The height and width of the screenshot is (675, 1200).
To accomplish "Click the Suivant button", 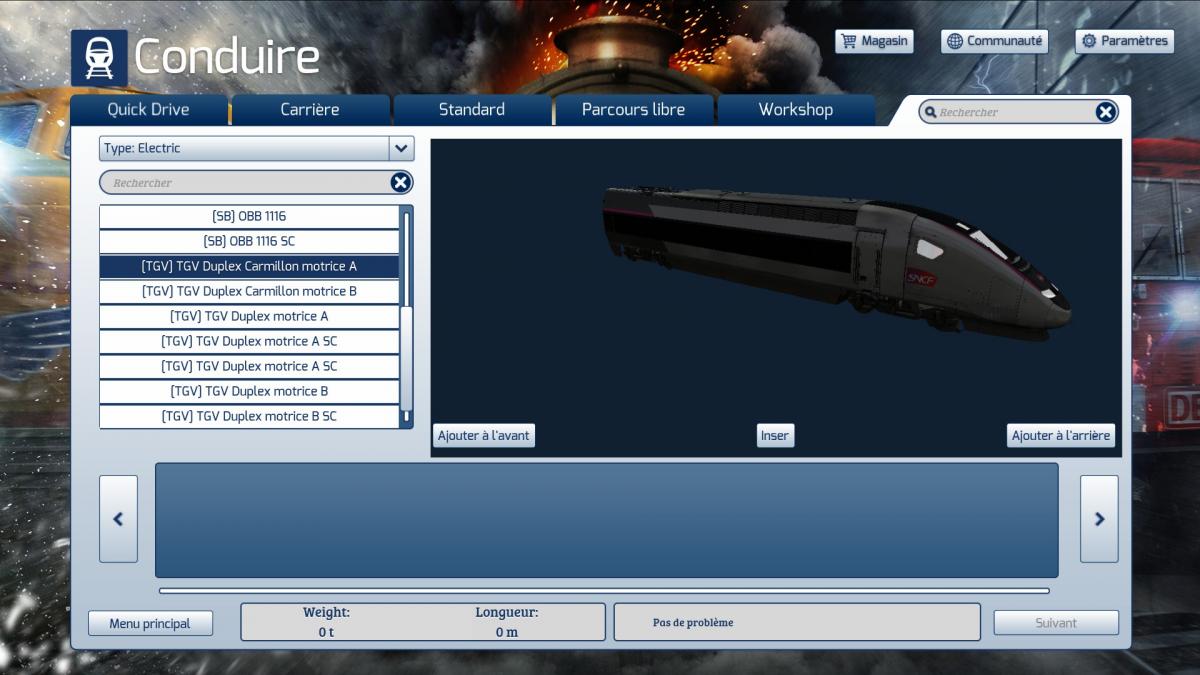I will [1056, 623].
